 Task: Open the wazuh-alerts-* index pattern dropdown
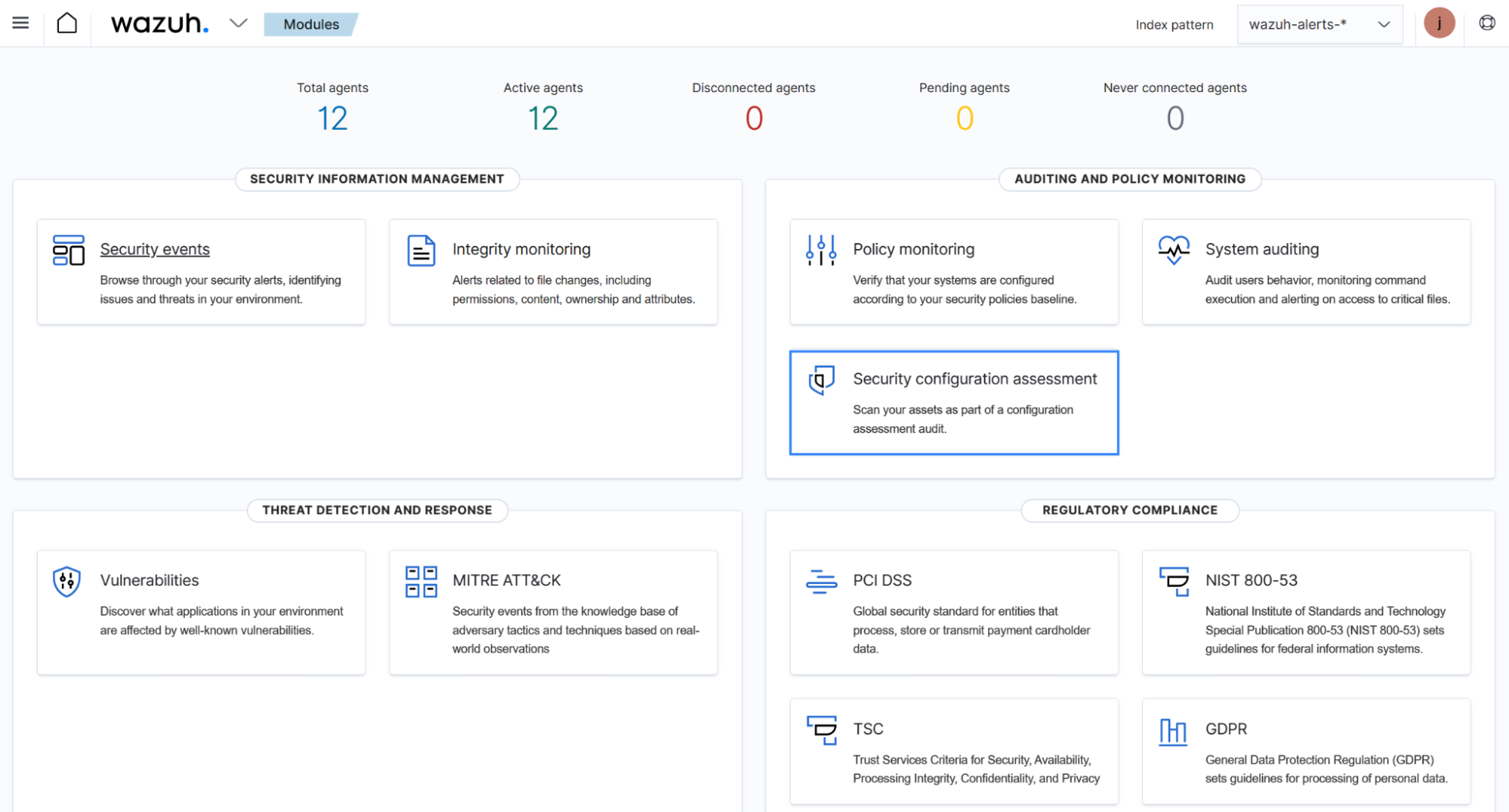(x=1320, y=24)
